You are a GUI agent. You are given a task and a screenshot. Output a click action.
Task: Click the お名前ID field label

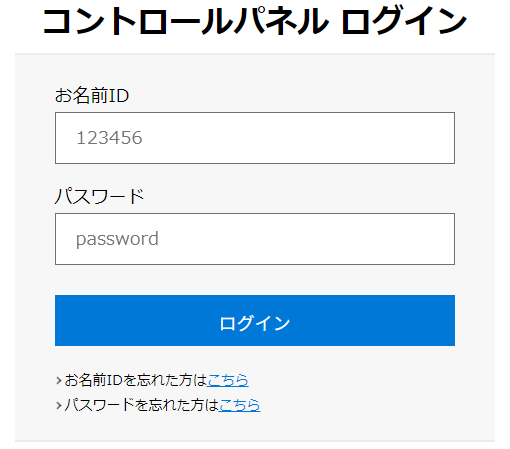click(92, 95)
